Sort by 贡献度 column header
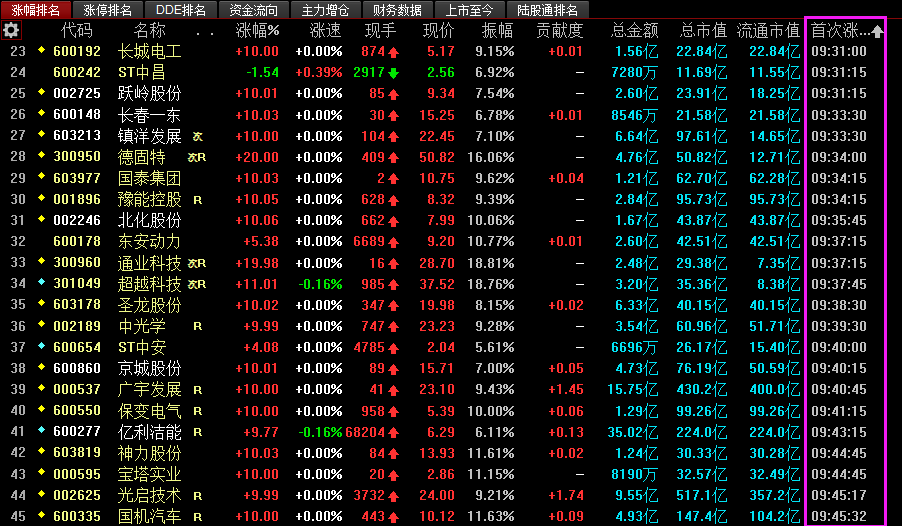Viewport: 902px width, 526px height. 560,31
